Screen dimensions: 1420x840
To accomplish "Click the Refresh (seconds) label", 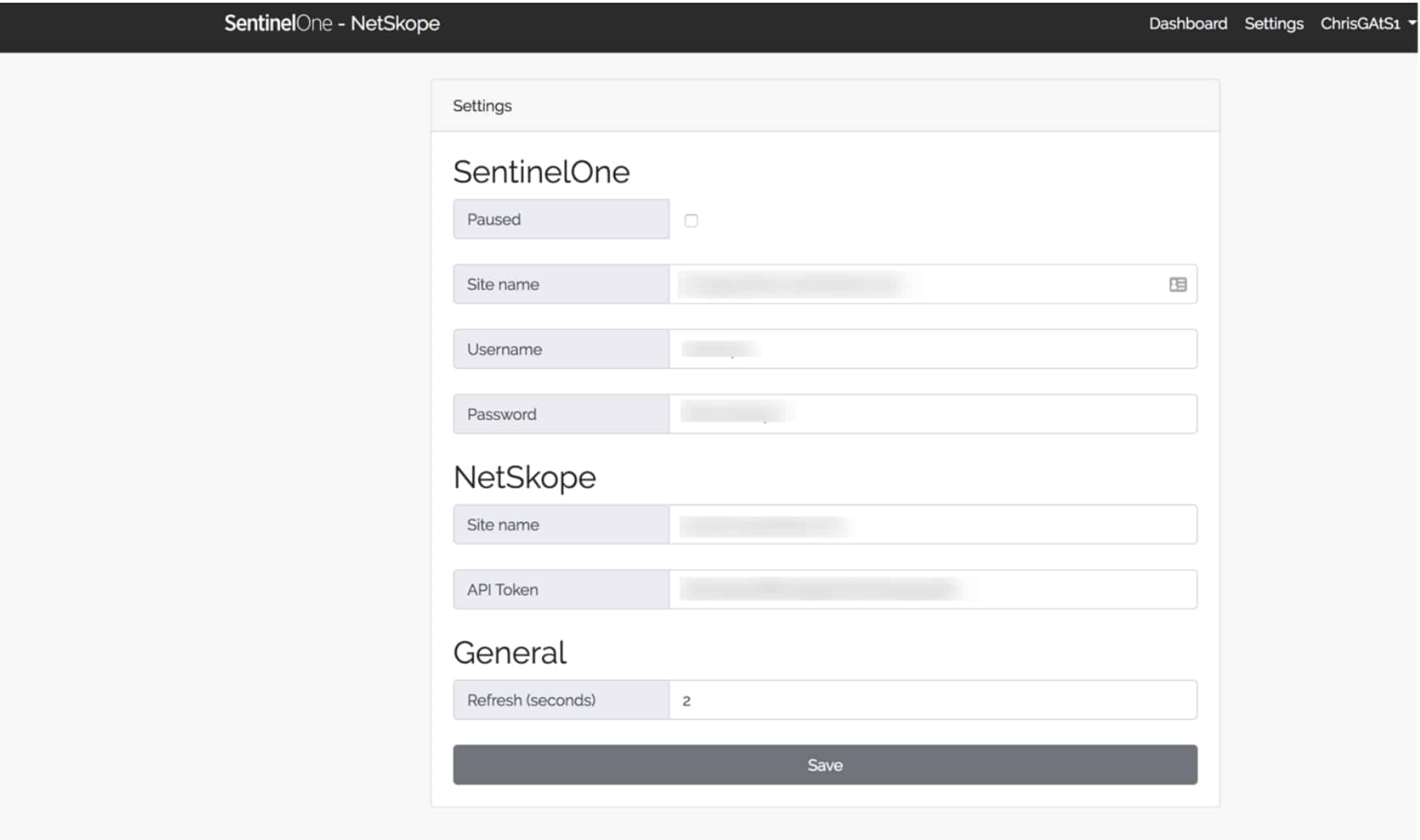I will 531,700.
